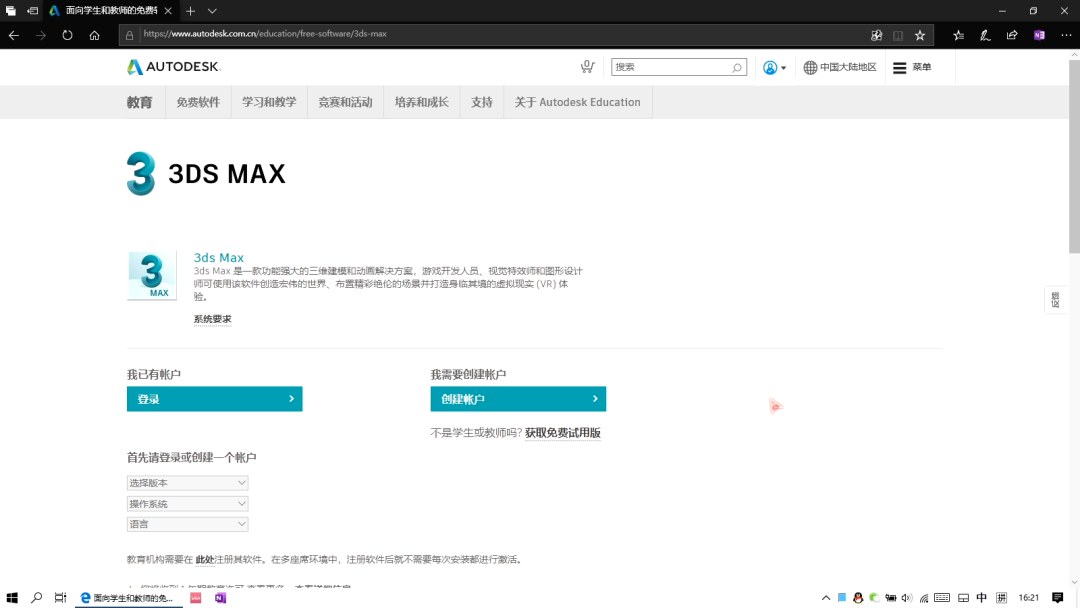The image size is (1080, 608).
Task: Open the favorites hub list icon
Action: [959, 35]
